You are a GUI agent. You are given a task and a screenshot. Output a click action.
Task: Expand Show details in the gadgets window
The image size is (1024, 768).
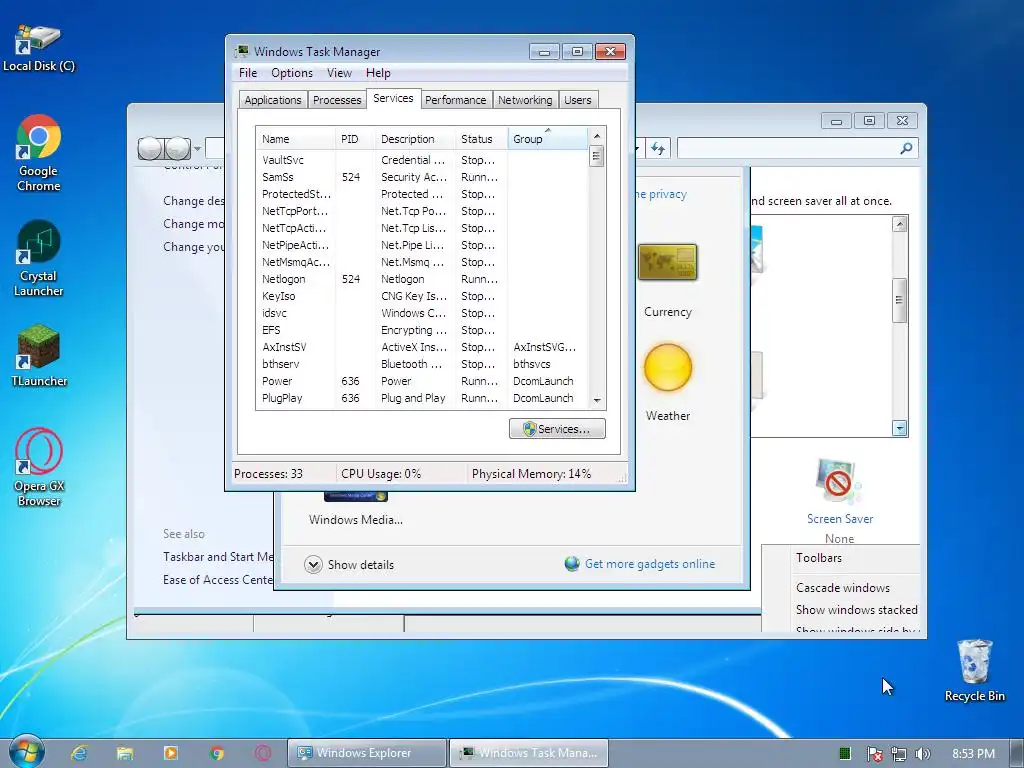349,564
